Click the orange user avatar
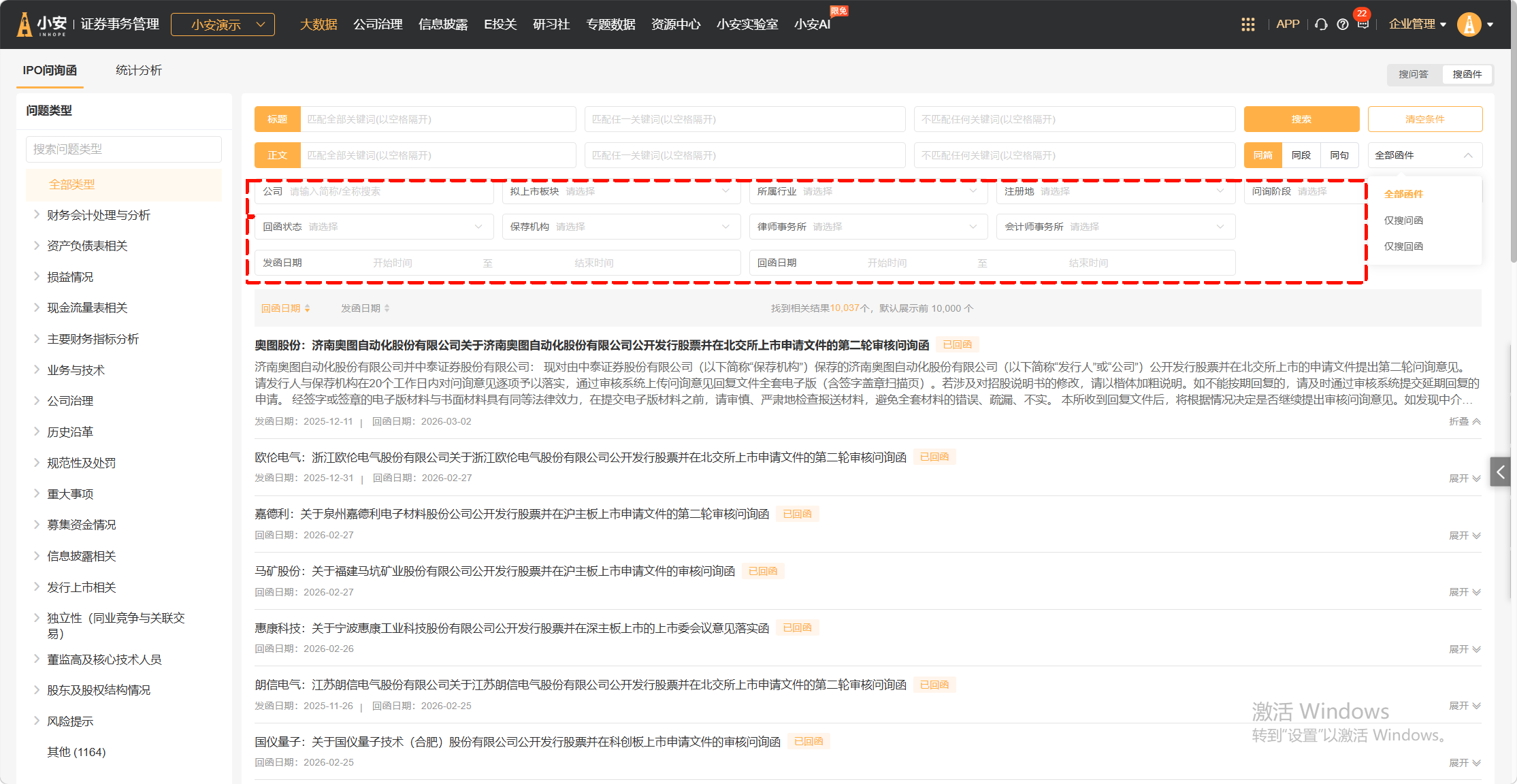 (x=1469, y=24)
